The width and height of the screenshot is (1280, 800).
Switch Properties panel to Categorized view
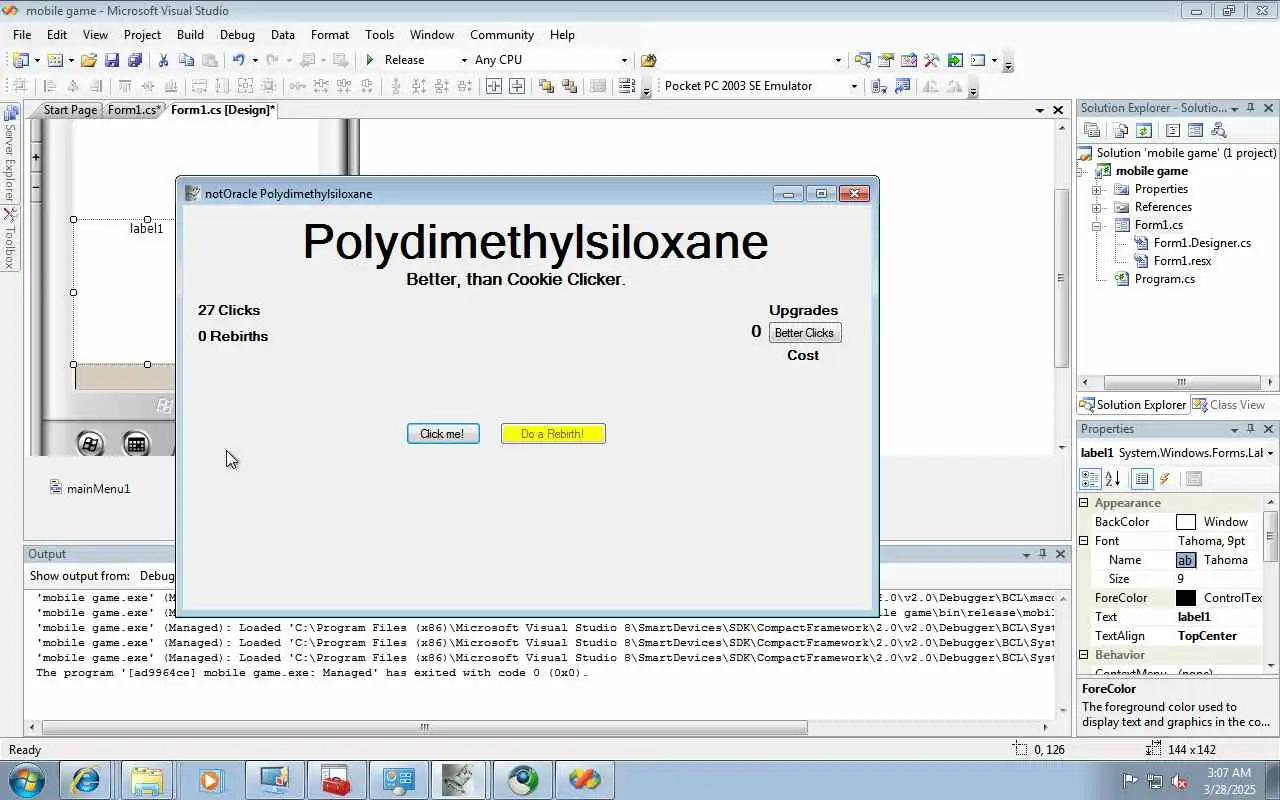[1090, 479]
